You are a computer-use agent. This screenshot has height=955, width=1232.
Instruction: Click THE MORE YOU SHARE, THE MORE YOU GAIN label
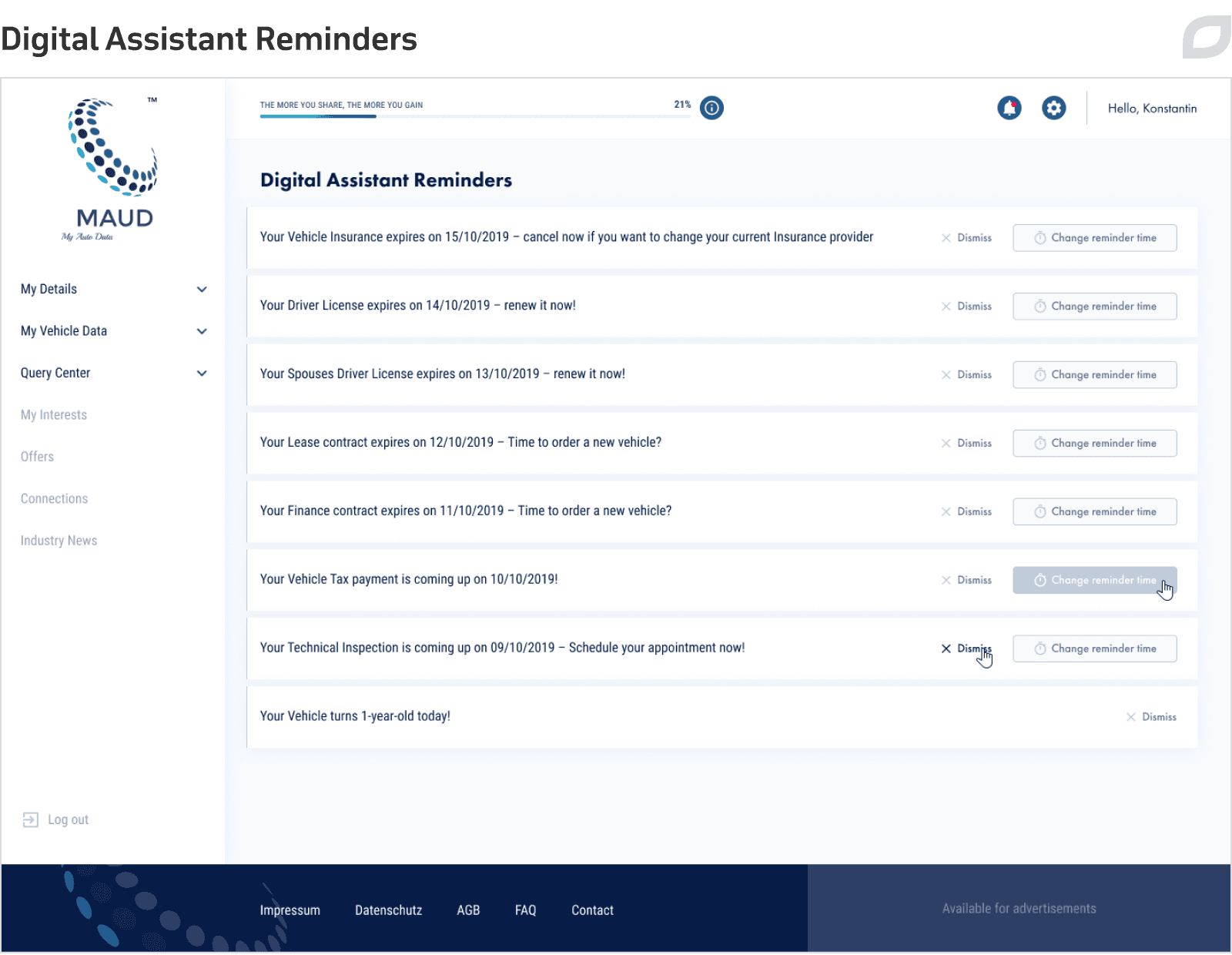point(341,105)
